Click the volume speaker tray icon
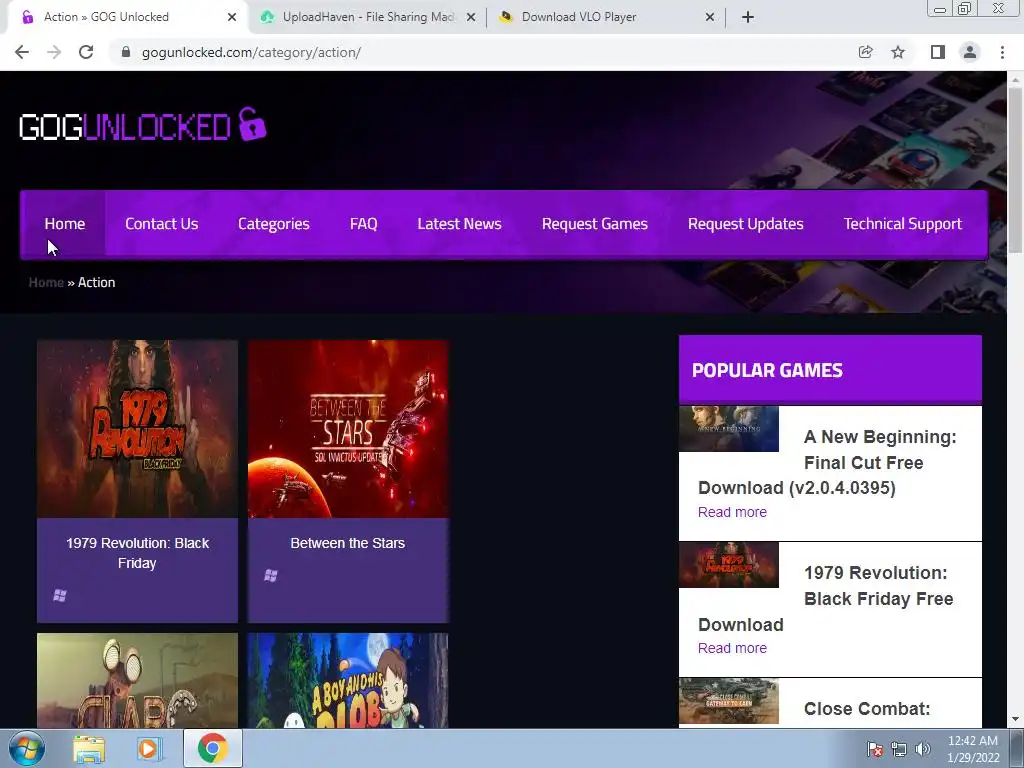This screenshot has width=1024, height=768. click(x=923, y=749)
